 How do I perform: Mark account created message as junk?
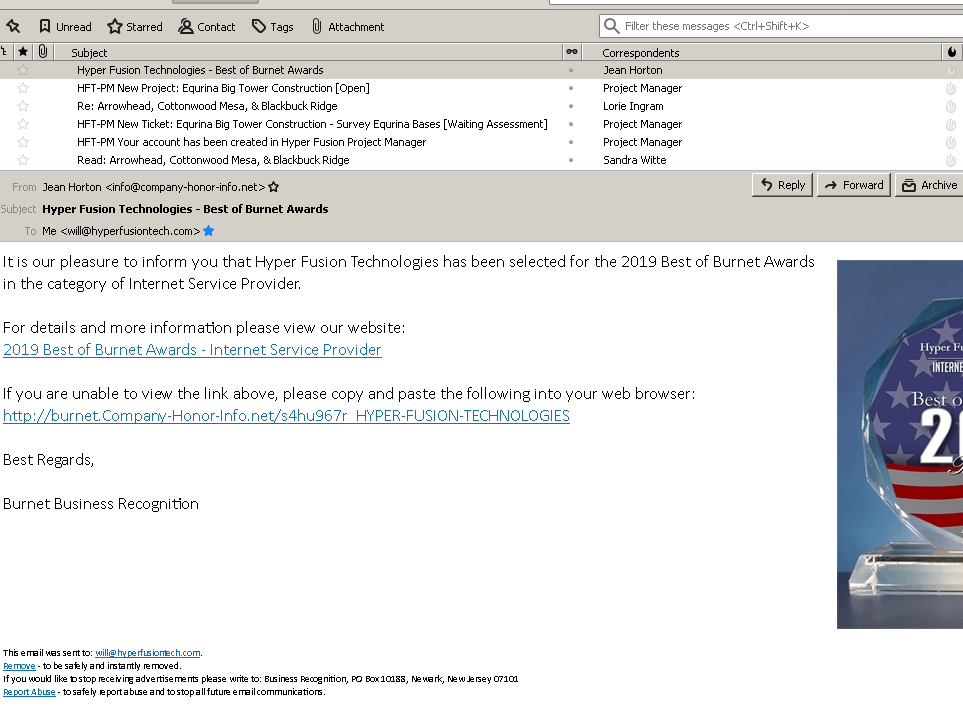point(951,142)
